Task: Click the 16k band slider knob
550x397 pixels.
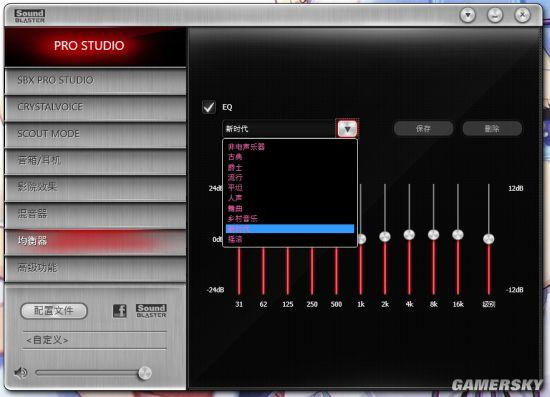Action: pyautogui.click(x=457, y=235)
